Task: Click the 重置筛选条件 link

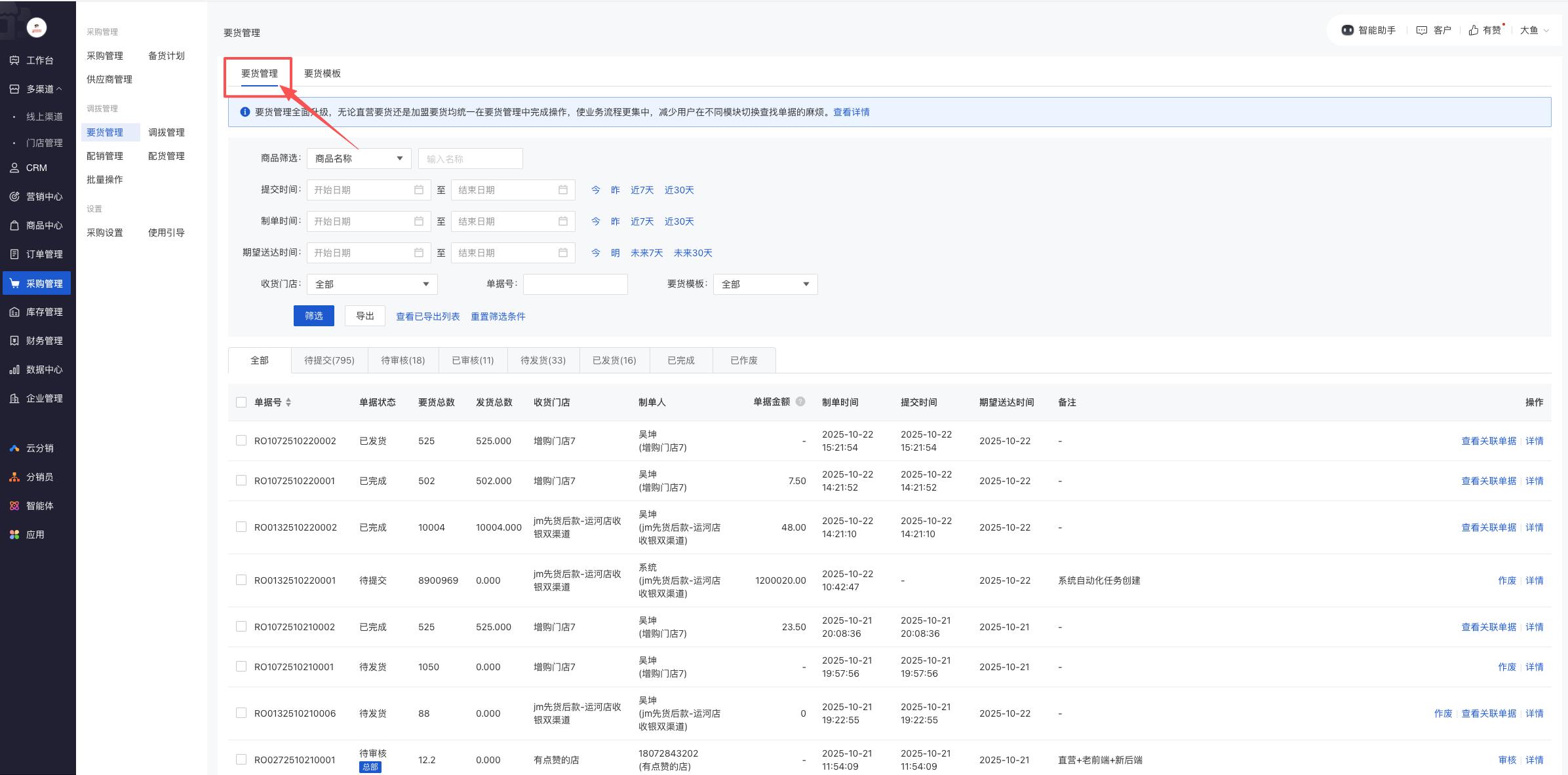Action: [498, 316]
